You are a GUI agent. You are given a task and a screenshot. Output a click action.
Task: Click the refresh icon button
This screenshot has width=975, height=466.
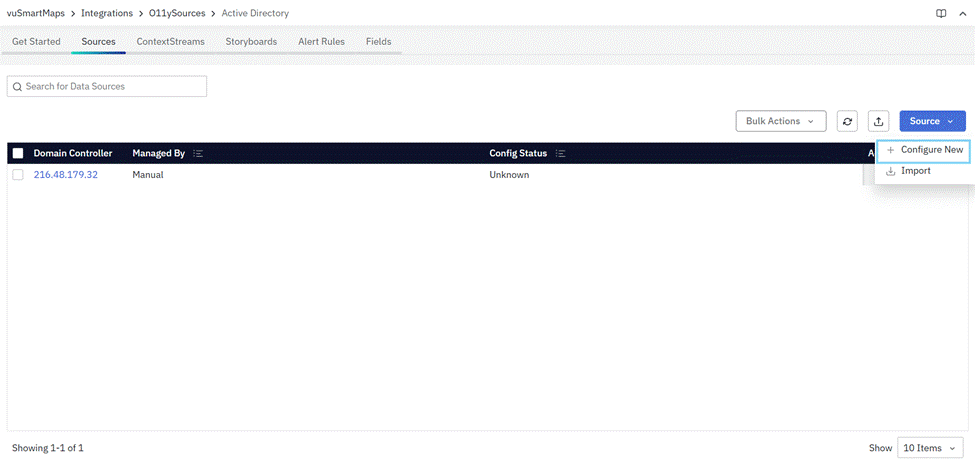point(848,121)
